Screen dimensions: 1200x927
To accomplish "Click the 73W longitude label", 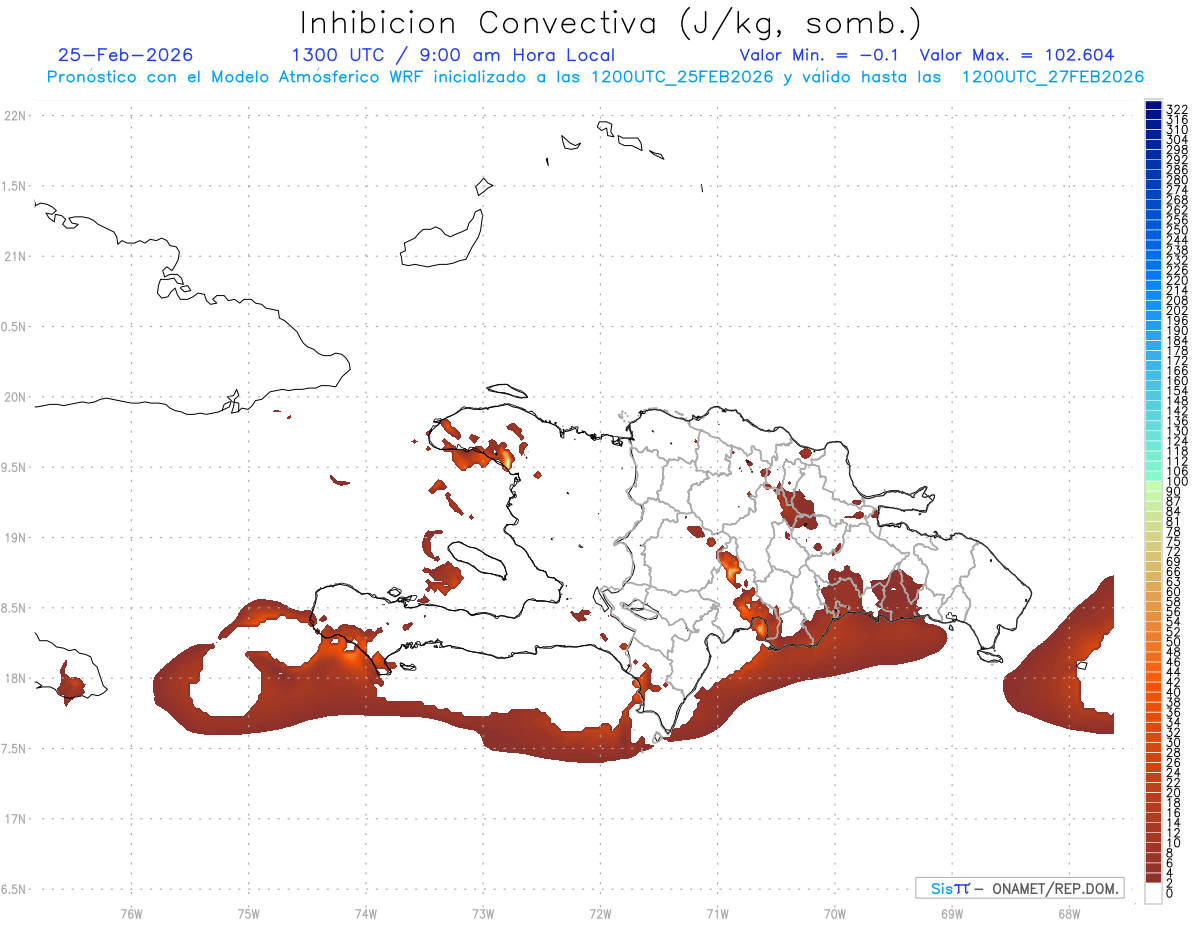I will (483, 912).
